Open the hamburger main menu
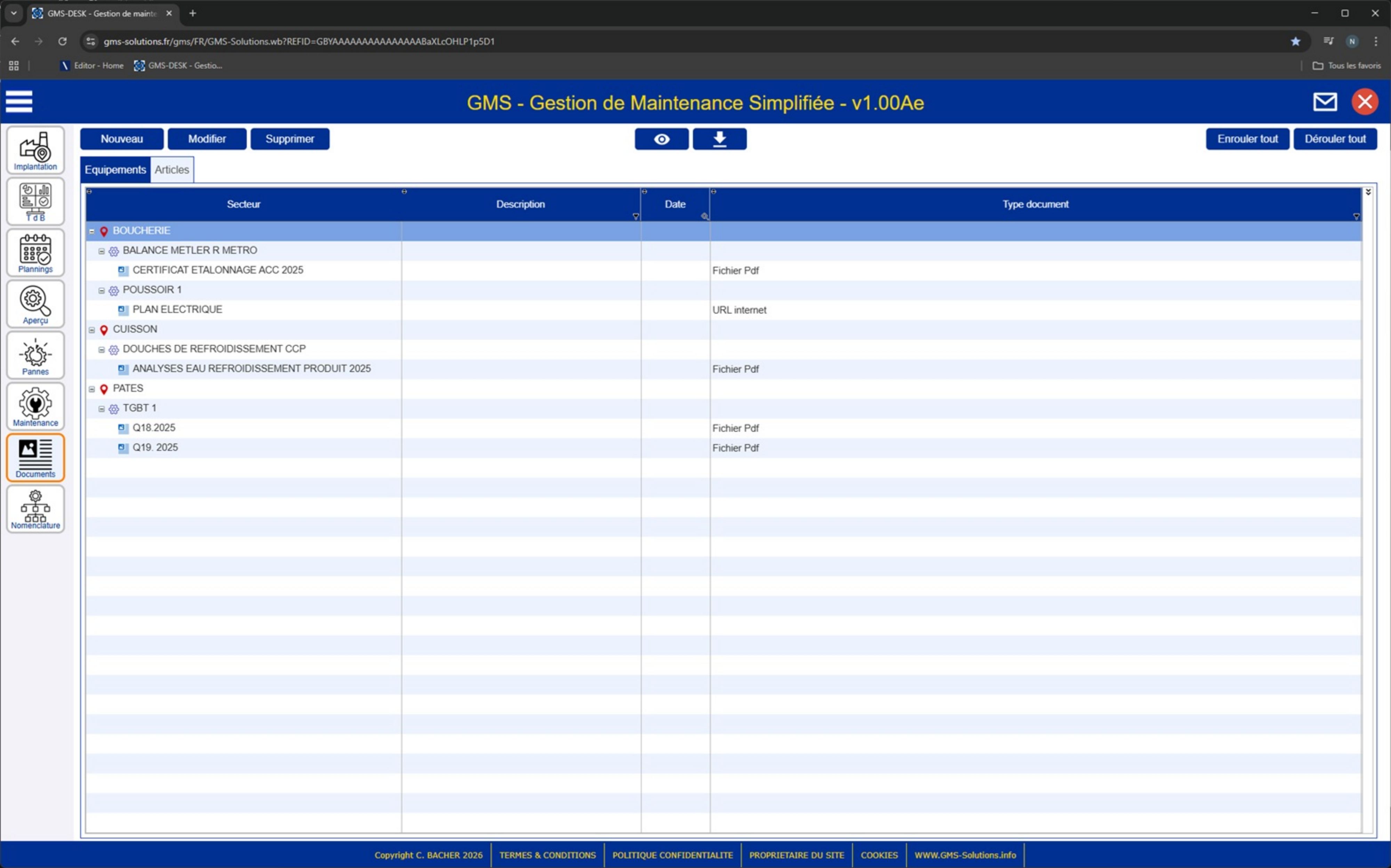The height and width of the screenshot is (868, 1391). [x=19, y=102]
